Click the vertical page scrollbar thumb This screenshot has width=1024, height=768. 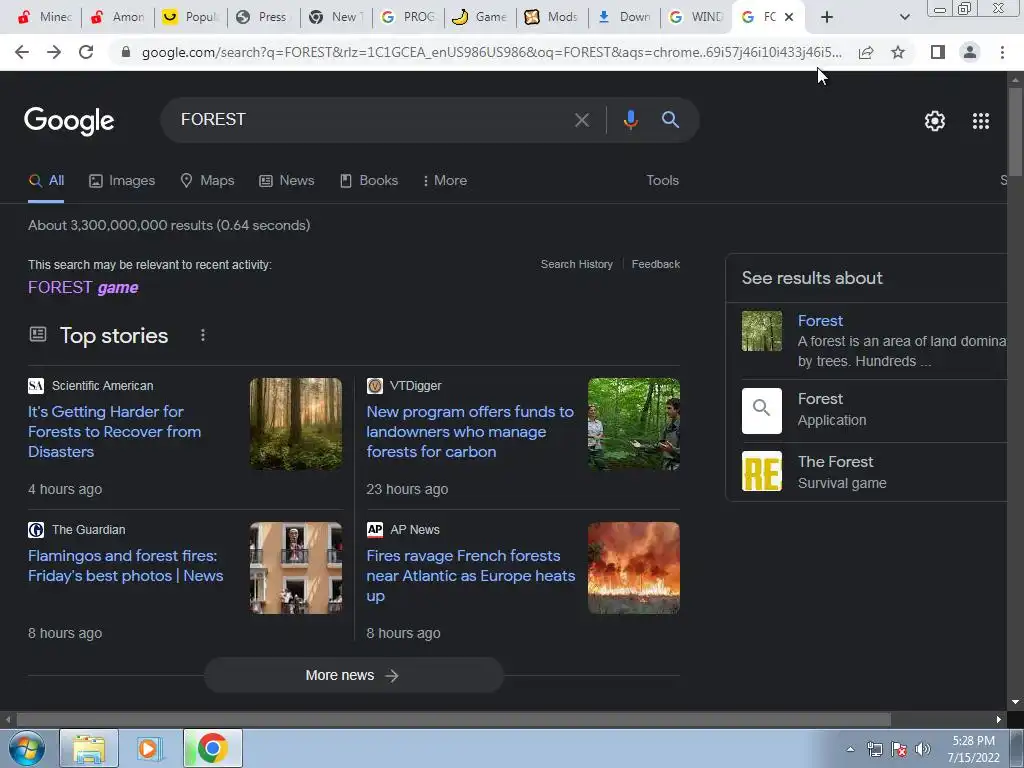(1015, 131)
